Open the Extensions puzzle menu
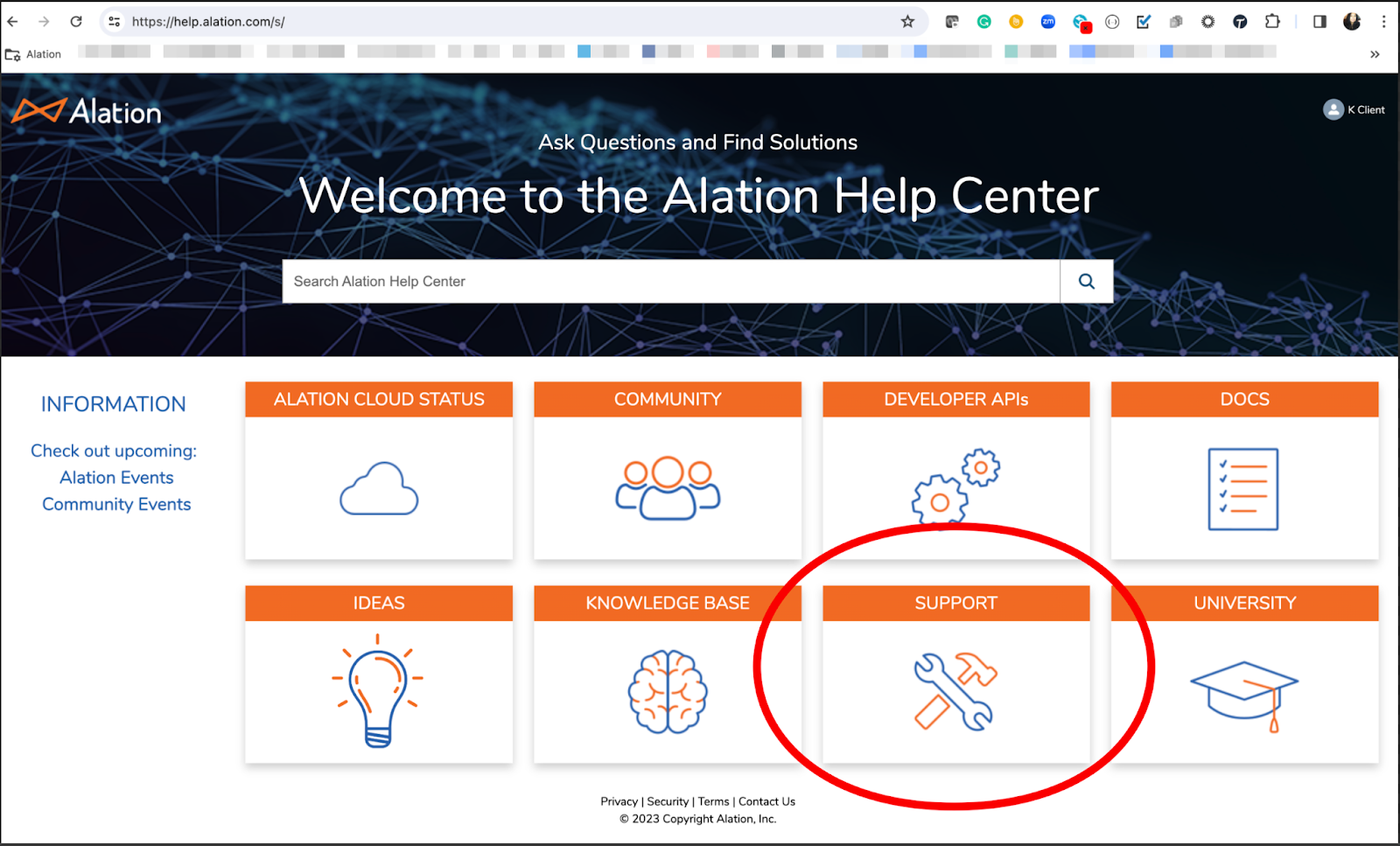The image size is (1400, 846). pos(1272,22)
